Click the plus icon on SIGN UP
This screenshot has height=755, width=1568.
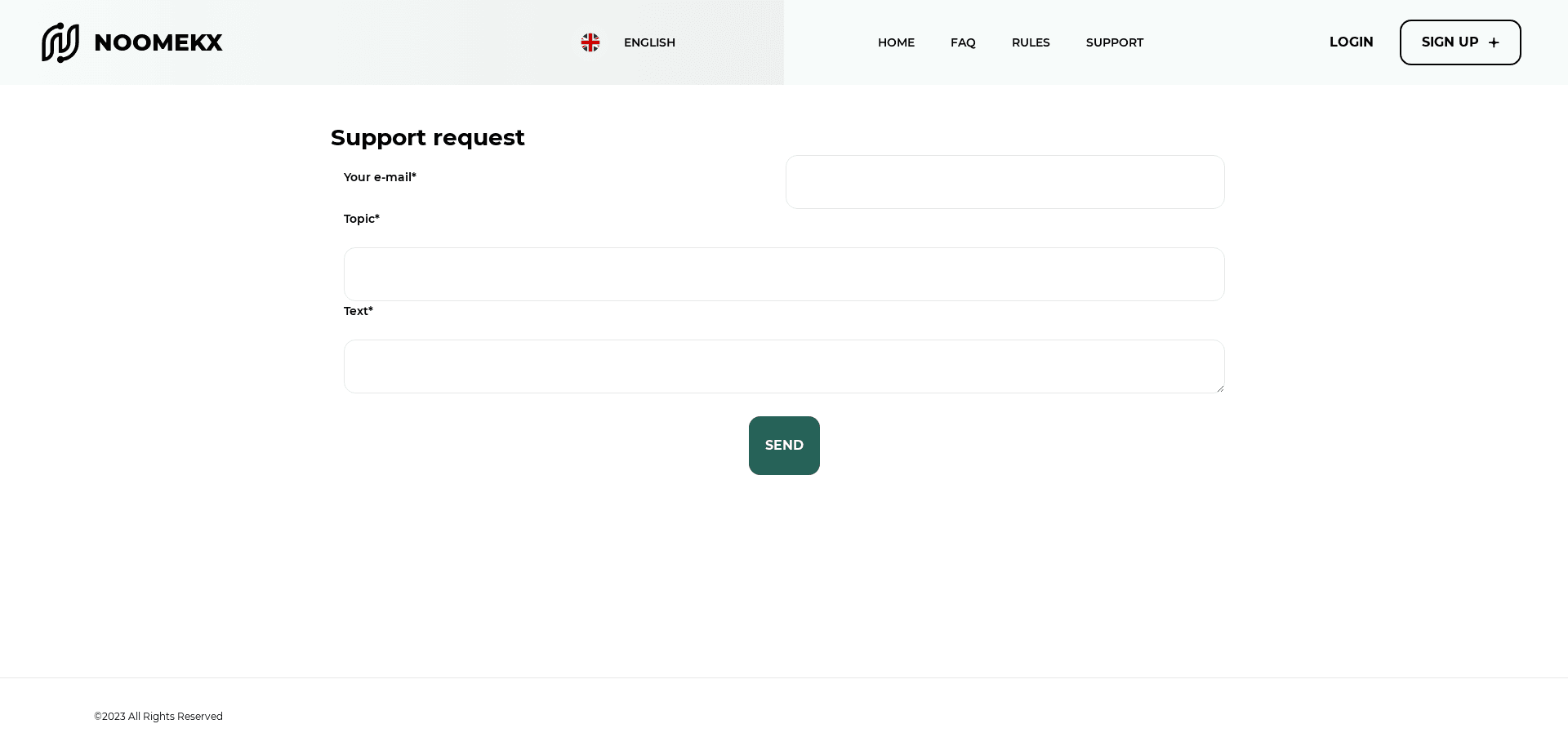[1494, 42]
